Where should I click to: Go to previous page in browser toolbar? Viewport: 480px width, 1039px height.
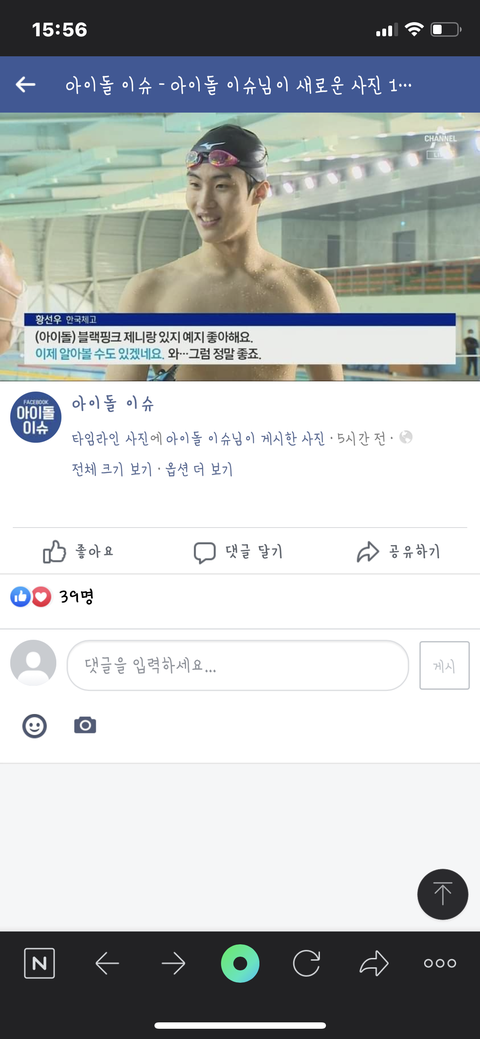107,963
